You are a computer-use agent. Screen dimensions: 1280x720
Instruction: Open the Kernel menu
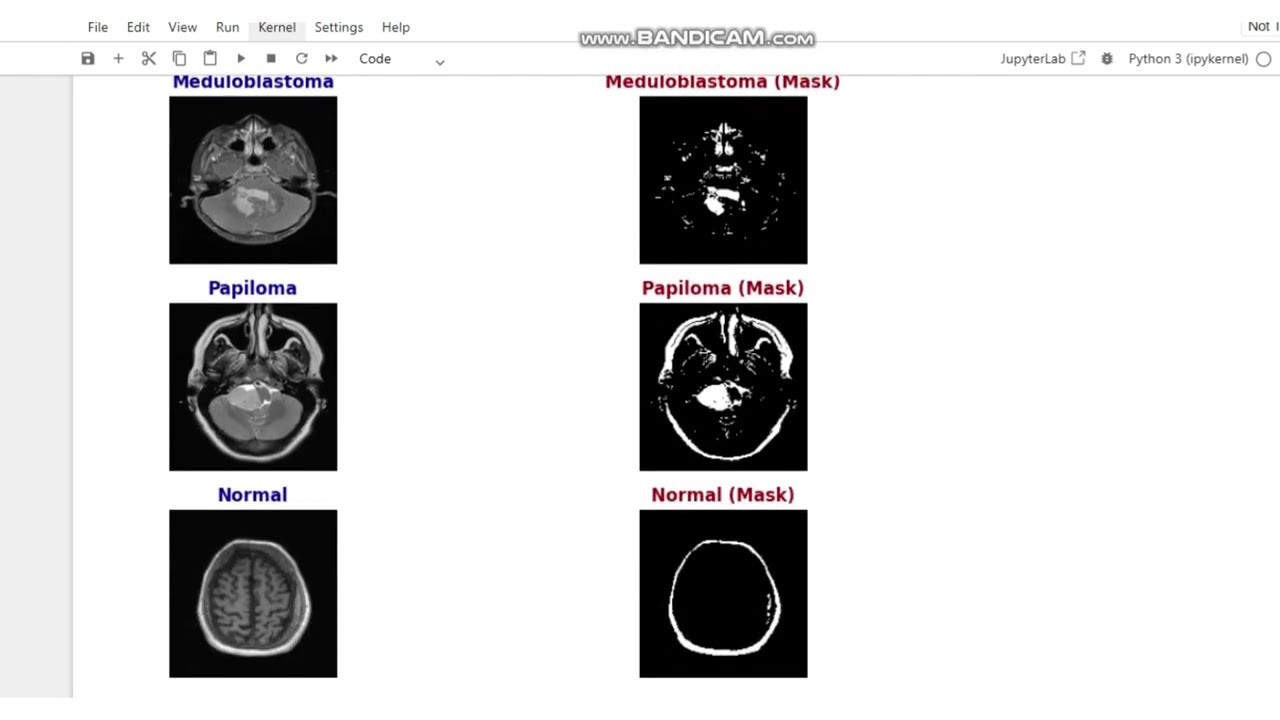coord(277,27)
